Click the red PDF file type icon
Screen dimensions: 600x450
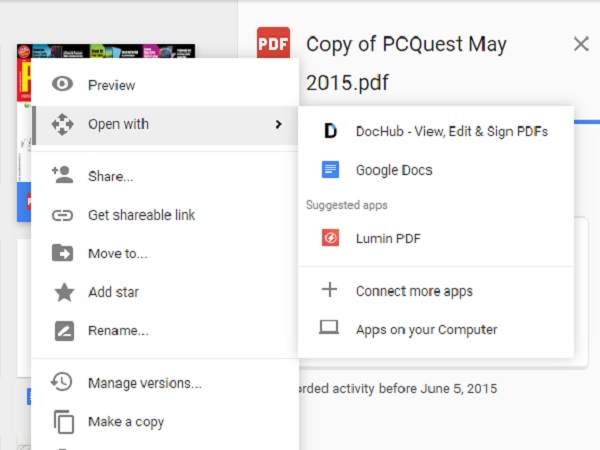point(273,42)
